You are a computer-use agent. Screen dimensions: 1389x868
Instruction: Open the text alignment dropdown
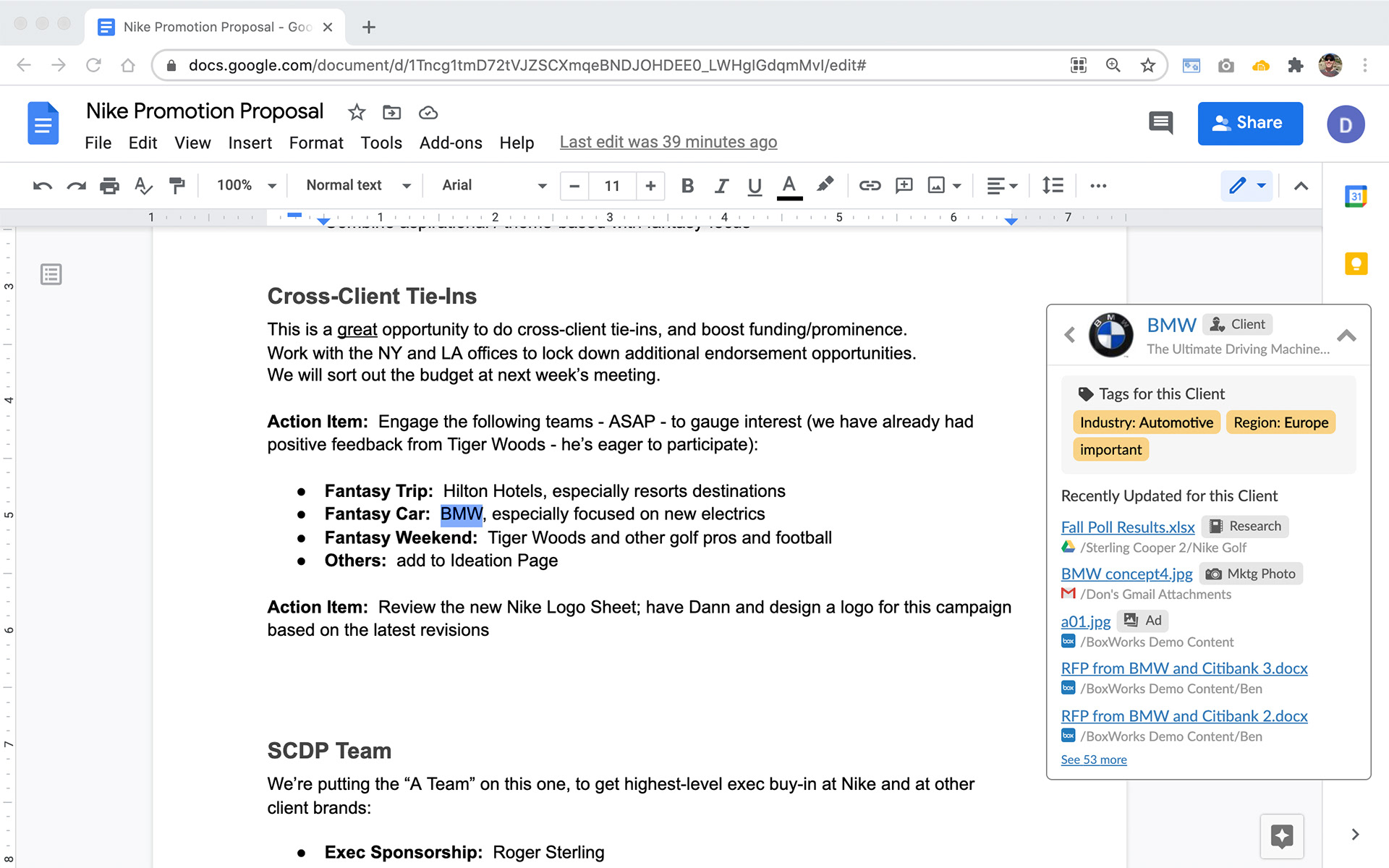click(x=1002, y=186)
